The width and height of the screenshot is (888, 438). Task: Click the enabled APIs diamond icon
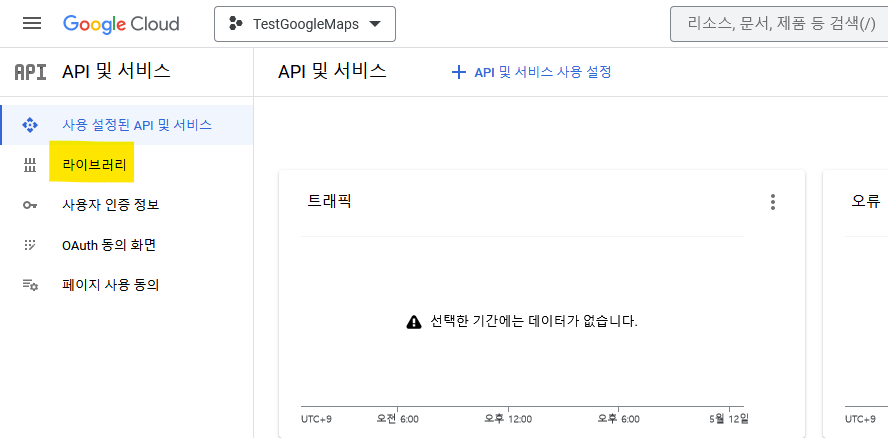30,125
